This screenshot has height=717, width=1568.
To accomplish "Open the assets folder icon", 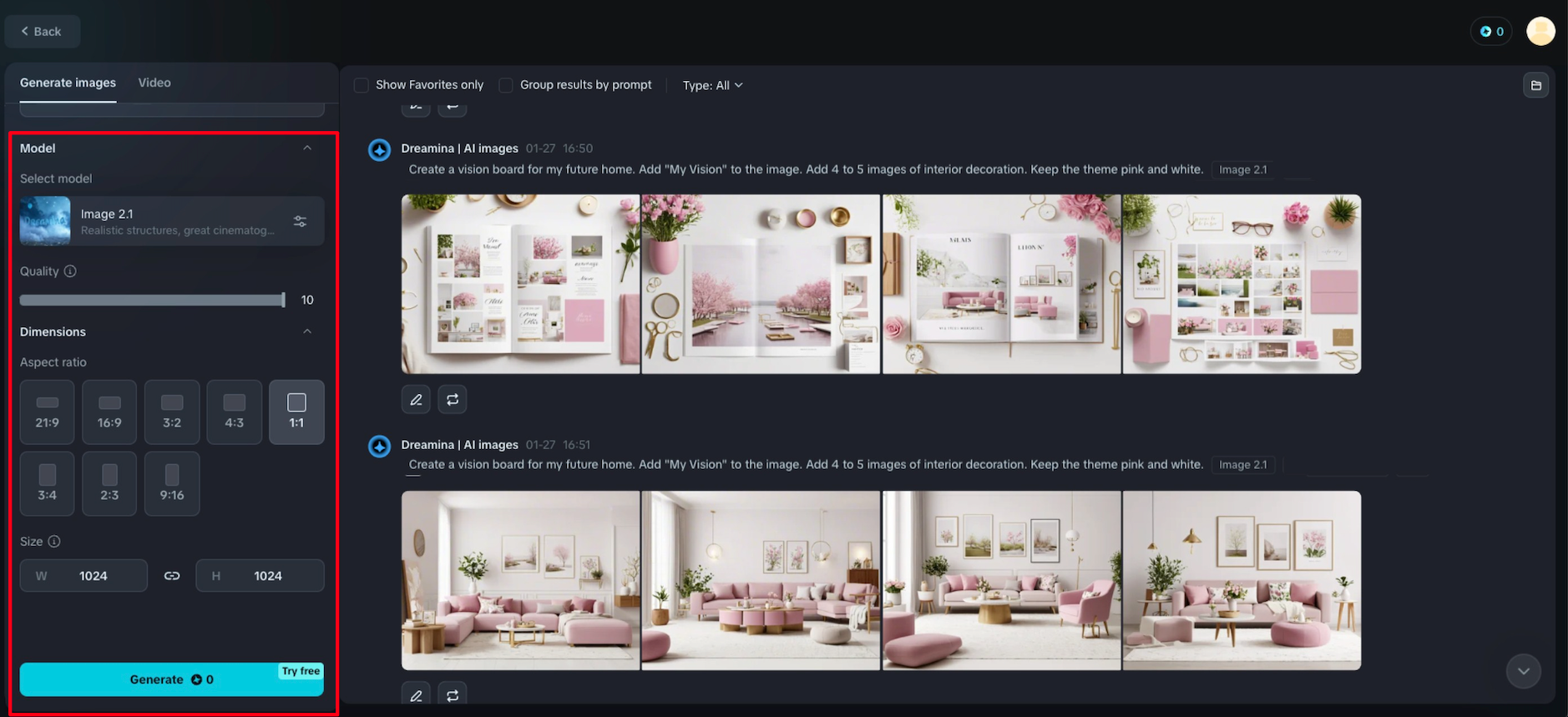I will 1536,85.
